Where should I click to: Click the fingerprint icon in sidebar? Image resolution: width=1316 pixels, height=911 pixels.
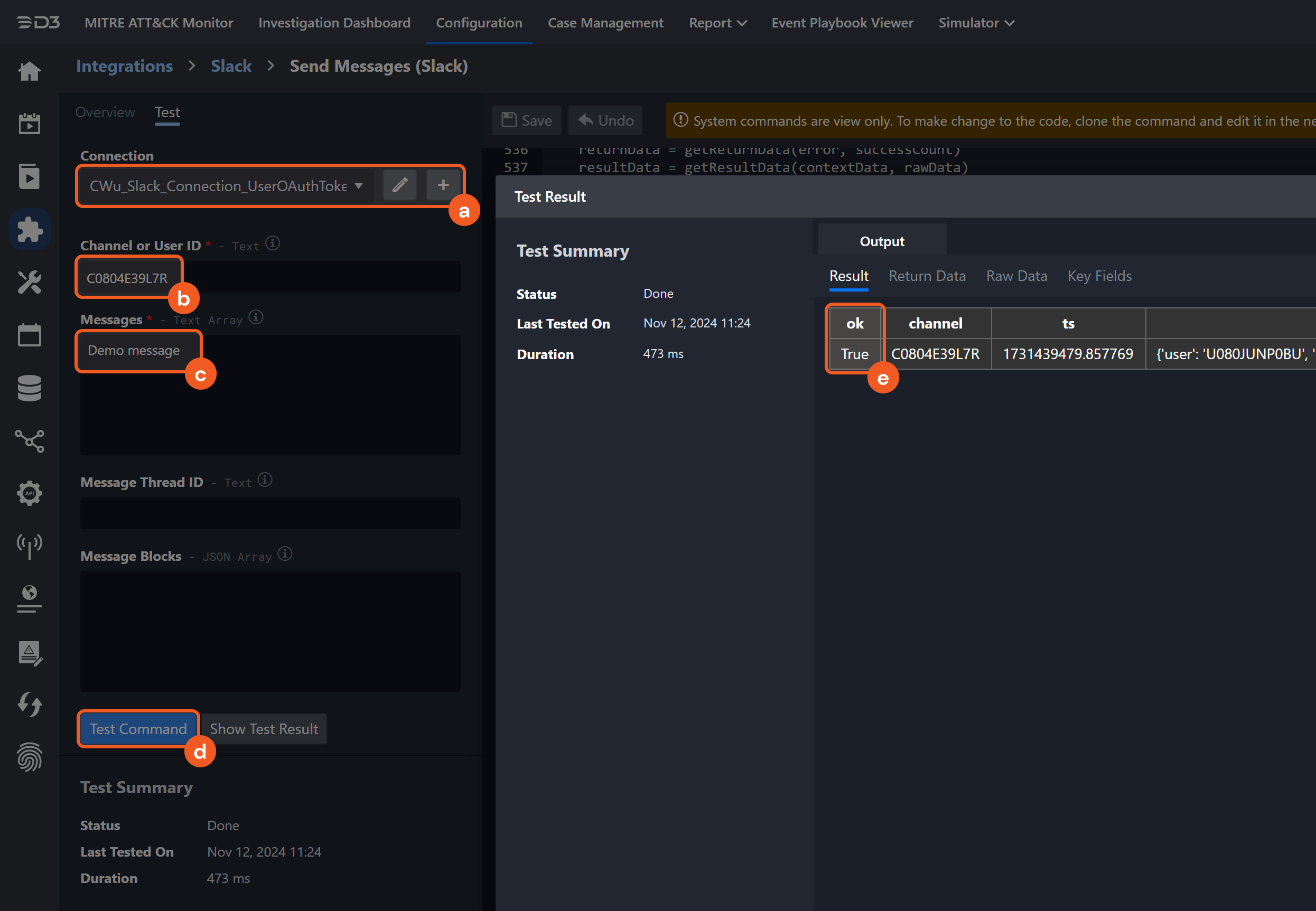[x=29, y=757]
